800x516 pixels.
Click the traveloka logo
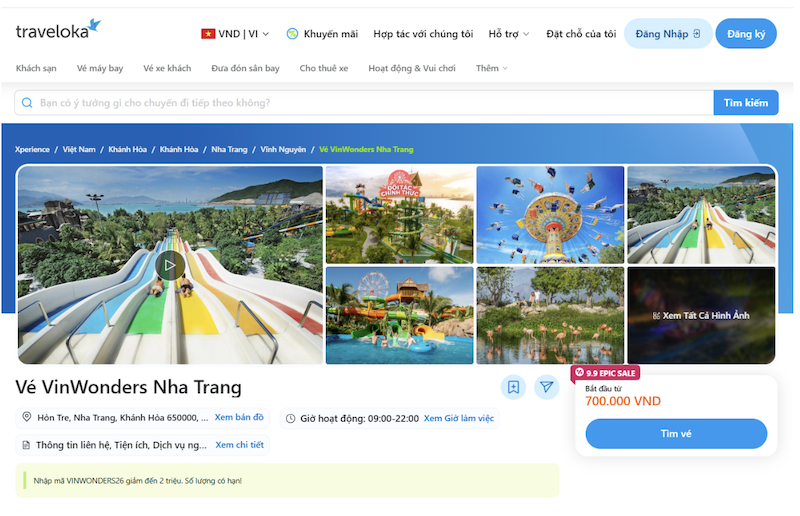tap(58, 30)
